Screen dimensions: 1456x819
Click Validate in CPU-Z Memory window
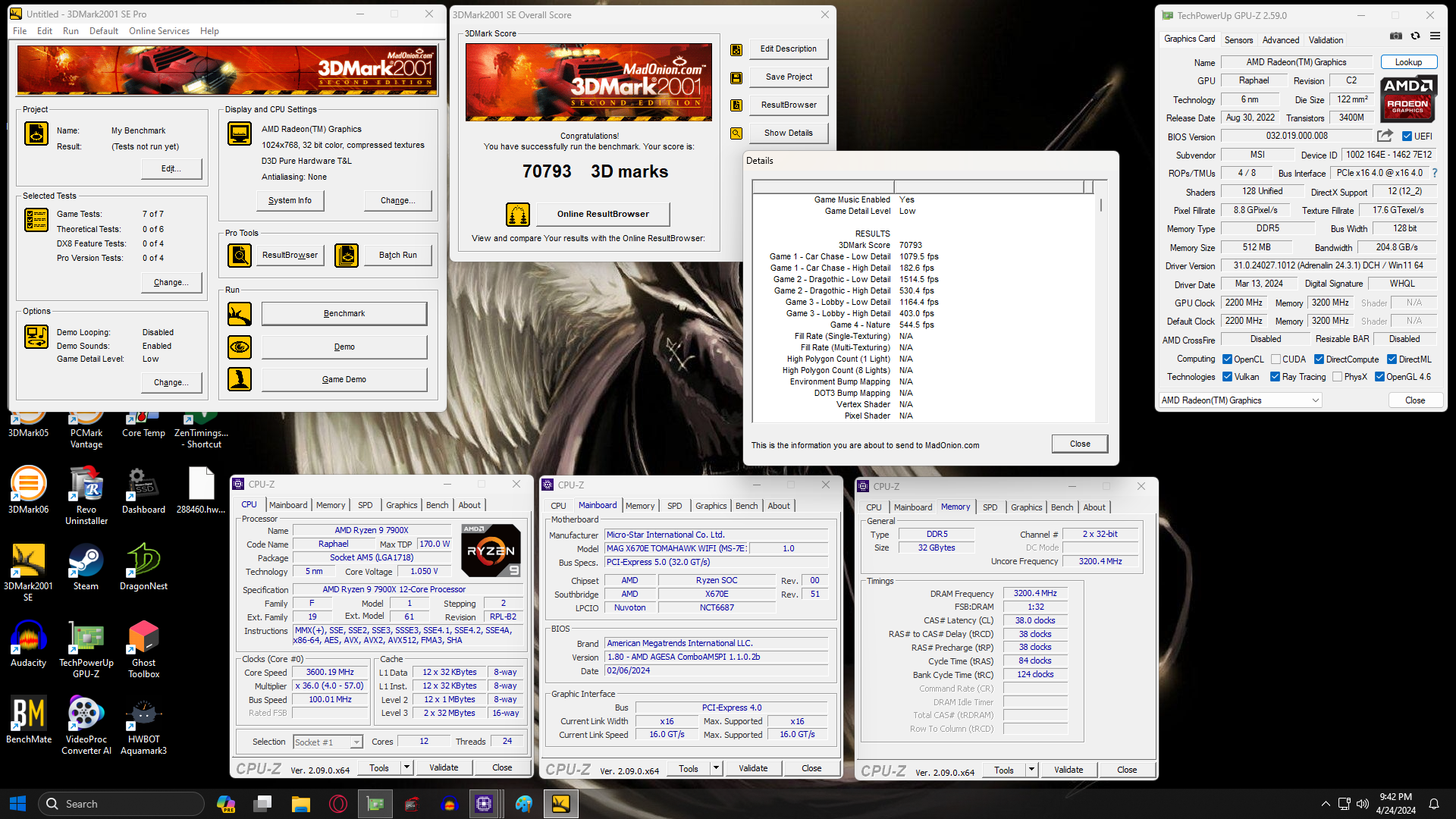(x=1068, y=770)
